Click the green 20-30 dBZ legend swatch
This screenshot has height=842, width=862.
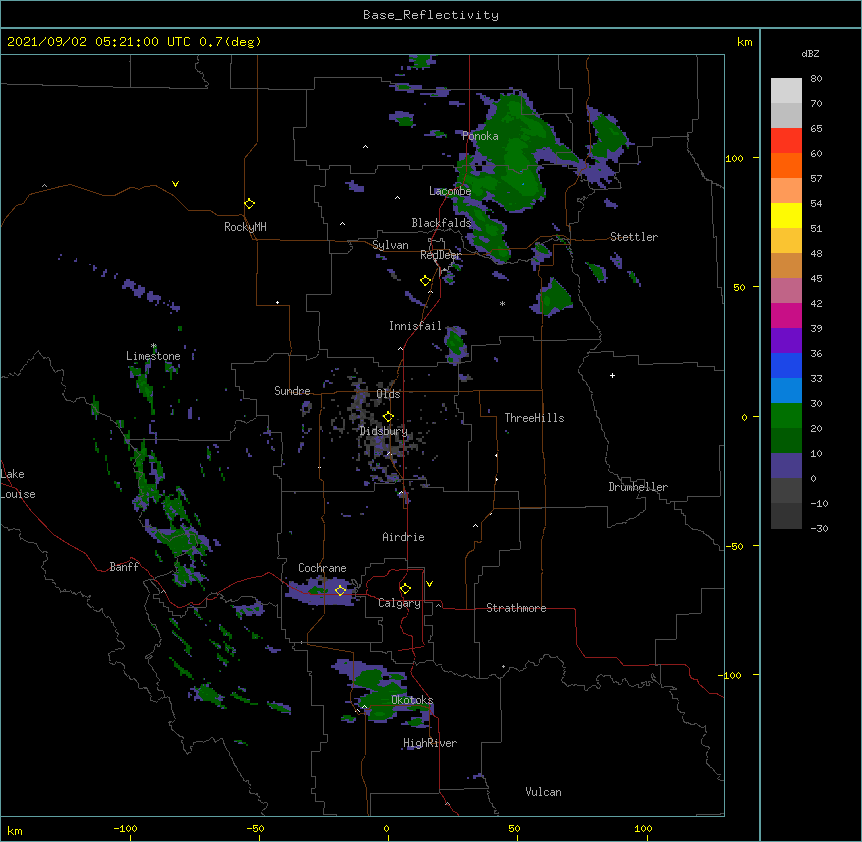point(786,416)
